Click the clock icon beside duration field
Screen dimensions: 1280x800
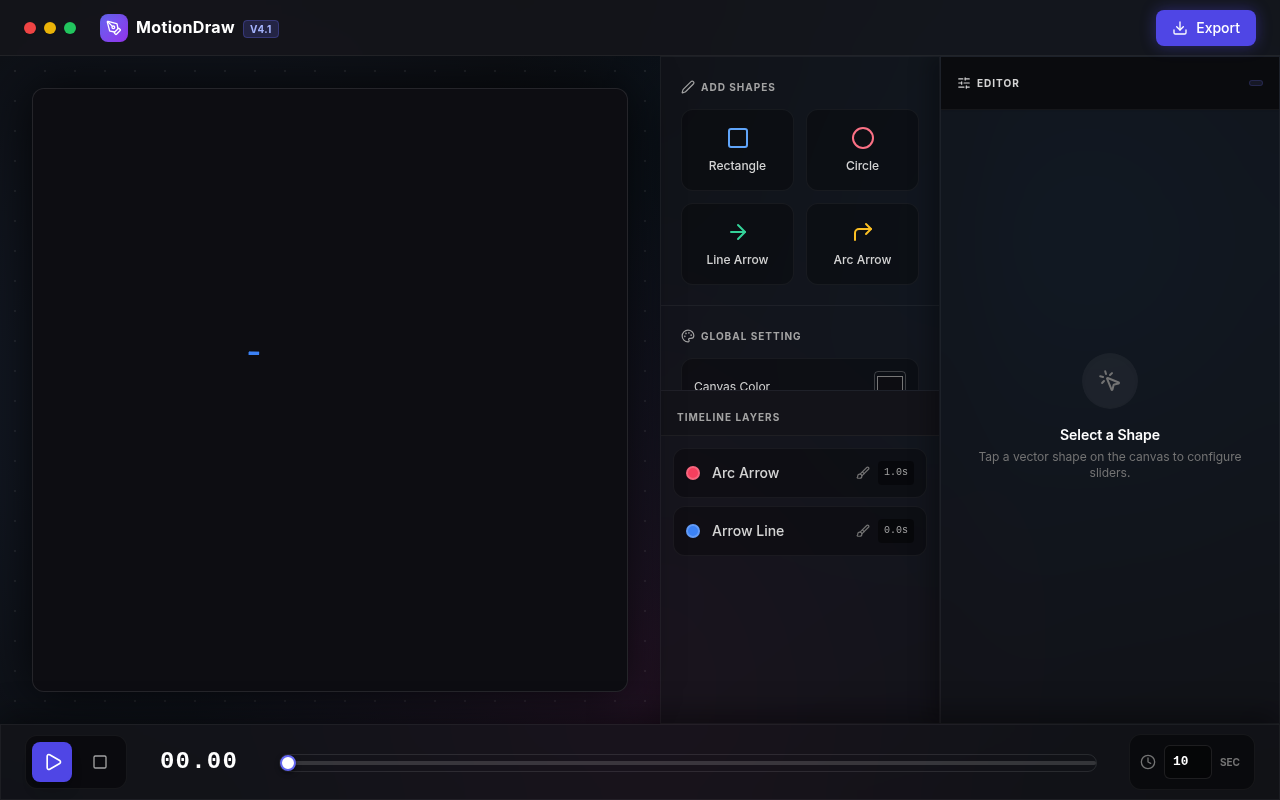[x=1148, y=762]
